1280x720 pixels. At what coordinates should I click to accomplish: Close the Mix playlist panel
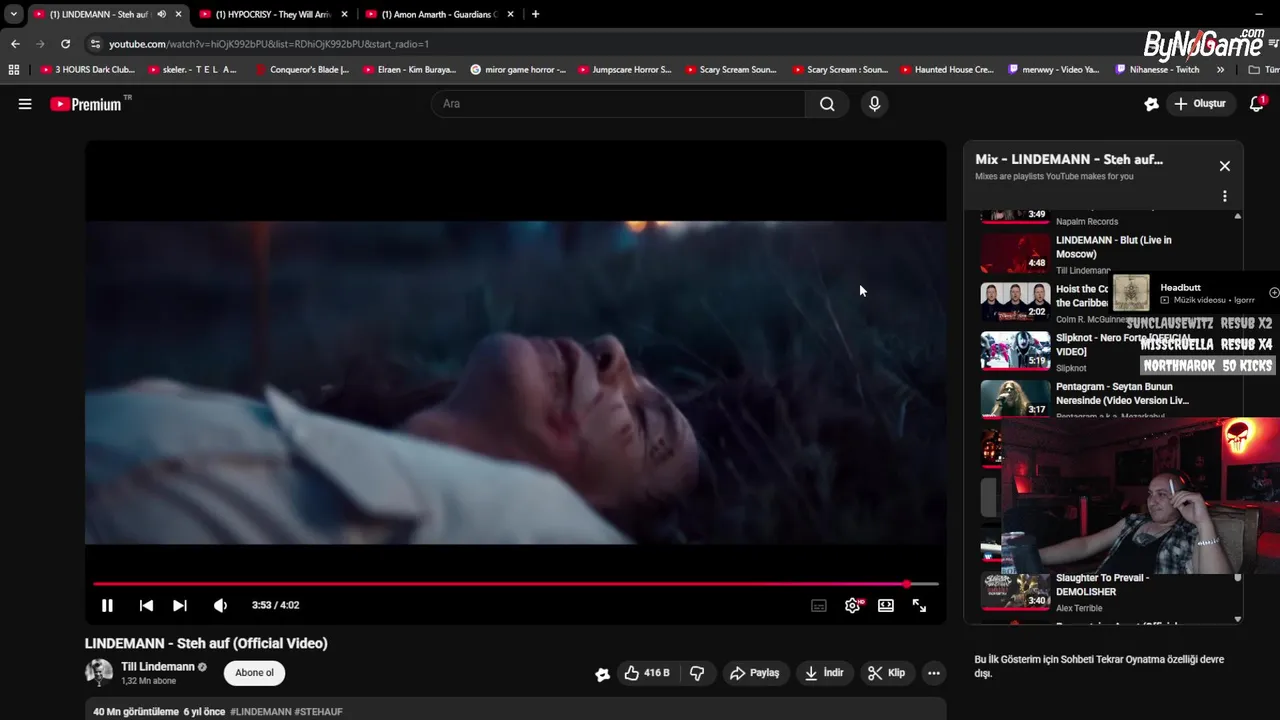point(1225,166)
